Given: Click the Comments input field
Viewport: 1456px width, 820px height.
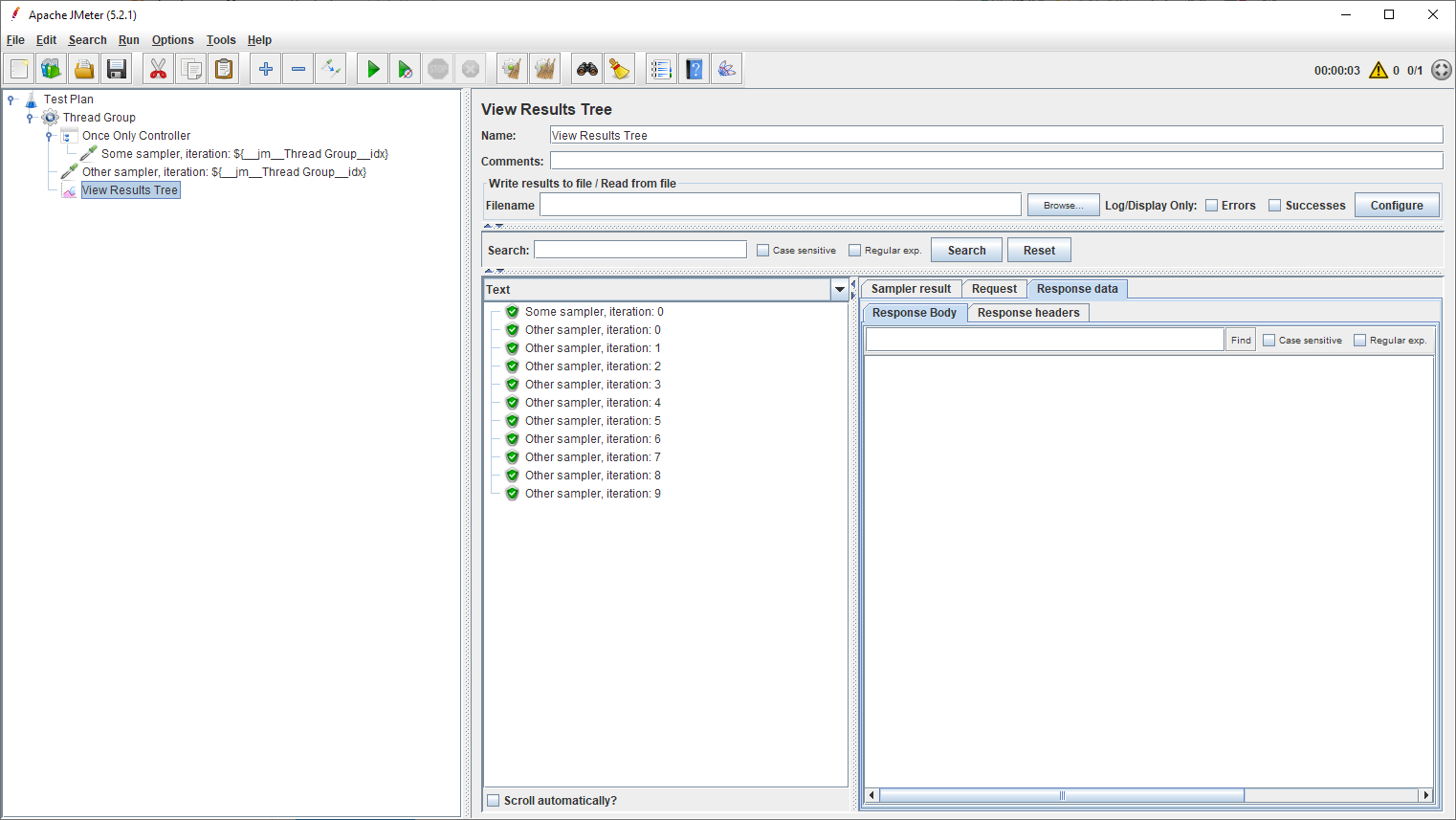Looking at the screenshot, I should tap(997, 161).
